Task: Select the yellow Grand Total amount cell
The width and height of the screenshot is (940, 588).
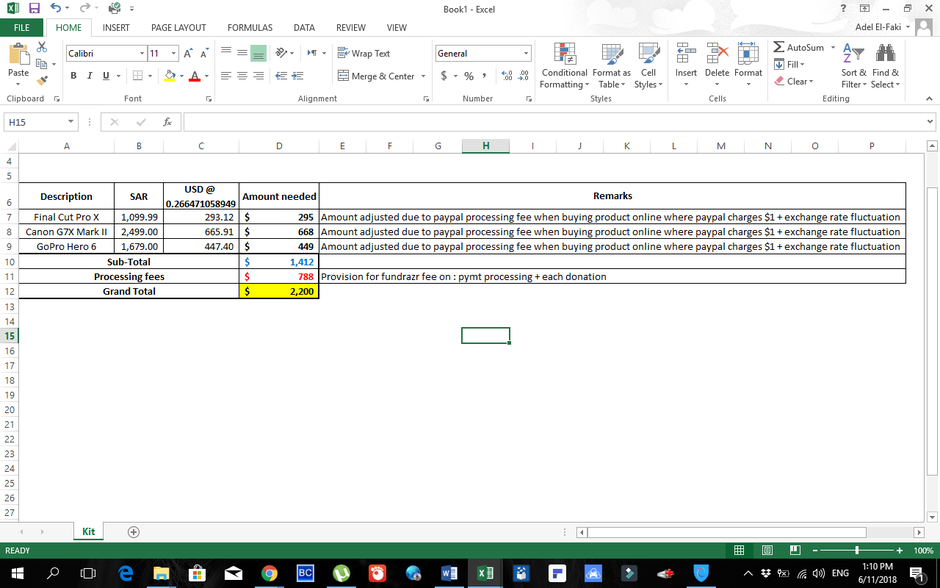Action: pos(279,291)
